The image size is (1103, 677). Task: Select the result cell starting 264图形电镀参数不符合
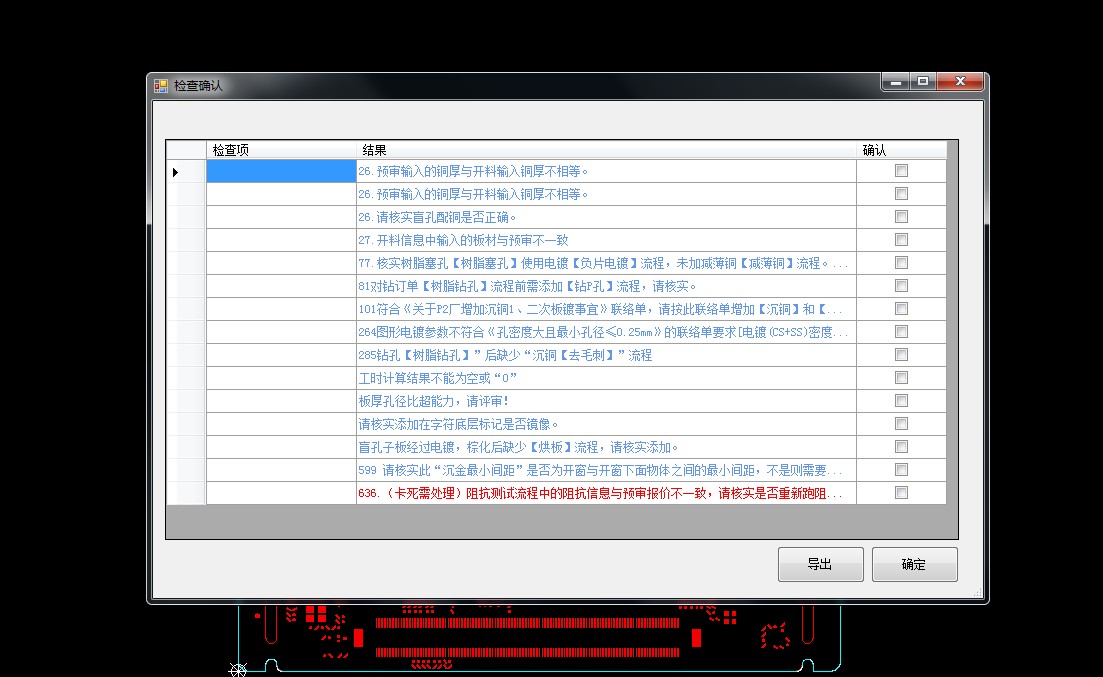pos(606,332)
